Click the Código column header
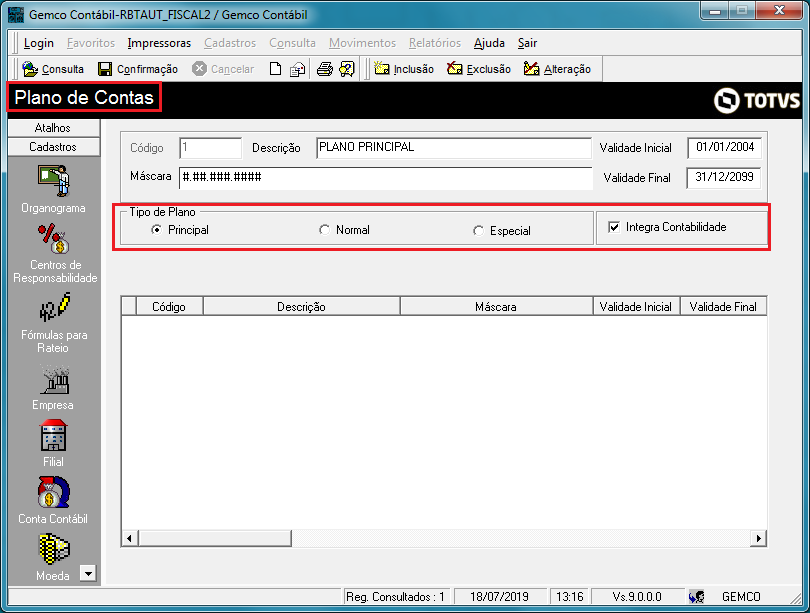The height and width of the screenshot is (613, 810). [169, 307]
